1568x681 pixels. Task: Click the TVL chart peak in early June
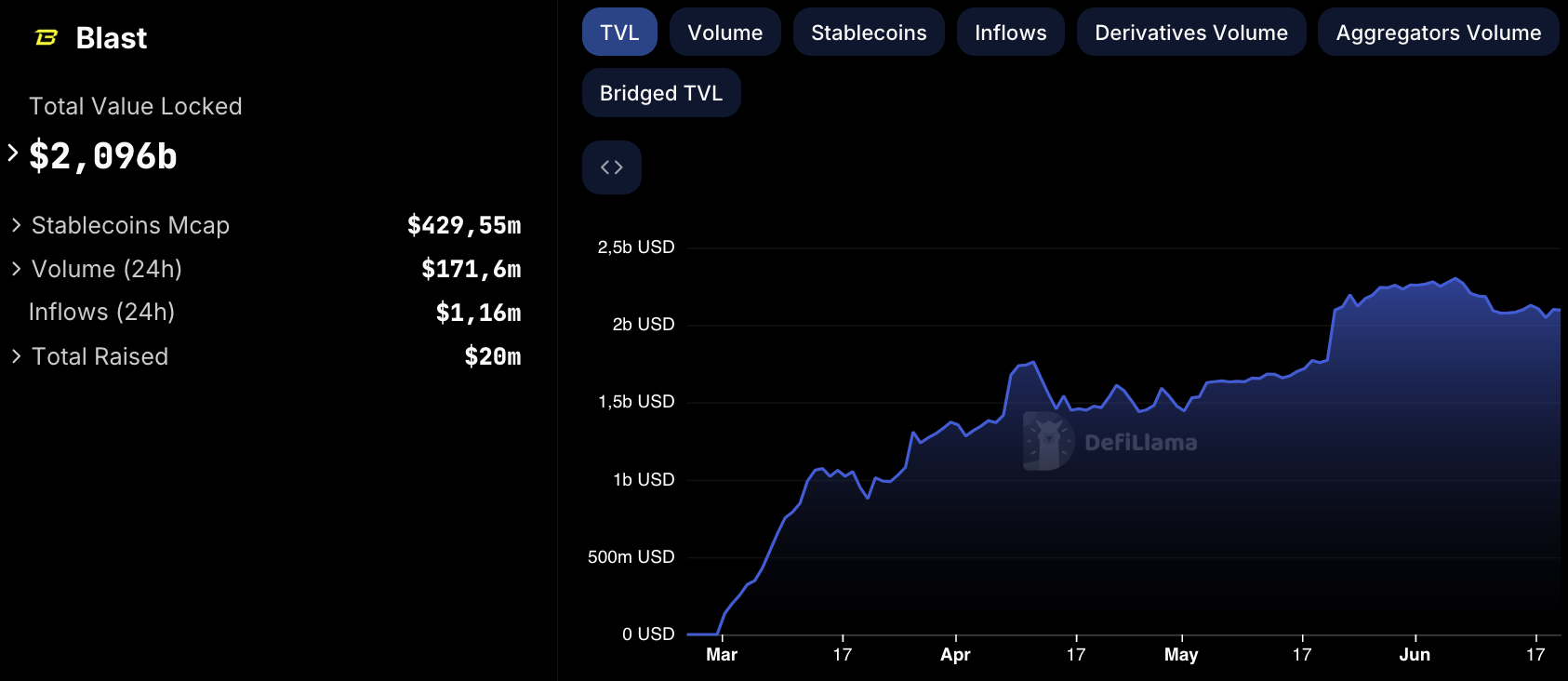coord(1456,278)
